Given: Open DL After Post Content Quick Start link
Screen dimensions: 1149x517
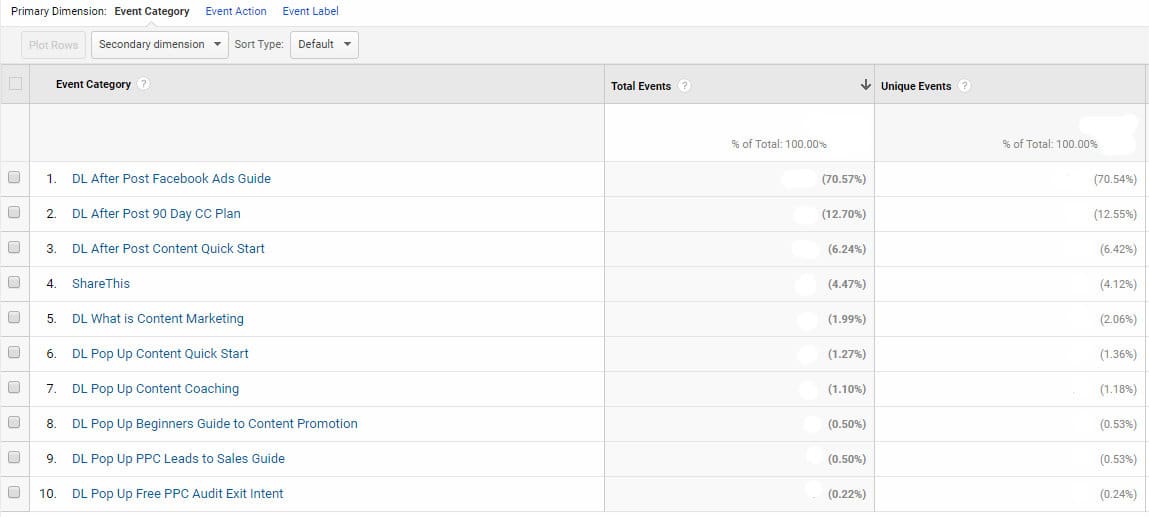Looking at the screenshot, I should (168, 248).
